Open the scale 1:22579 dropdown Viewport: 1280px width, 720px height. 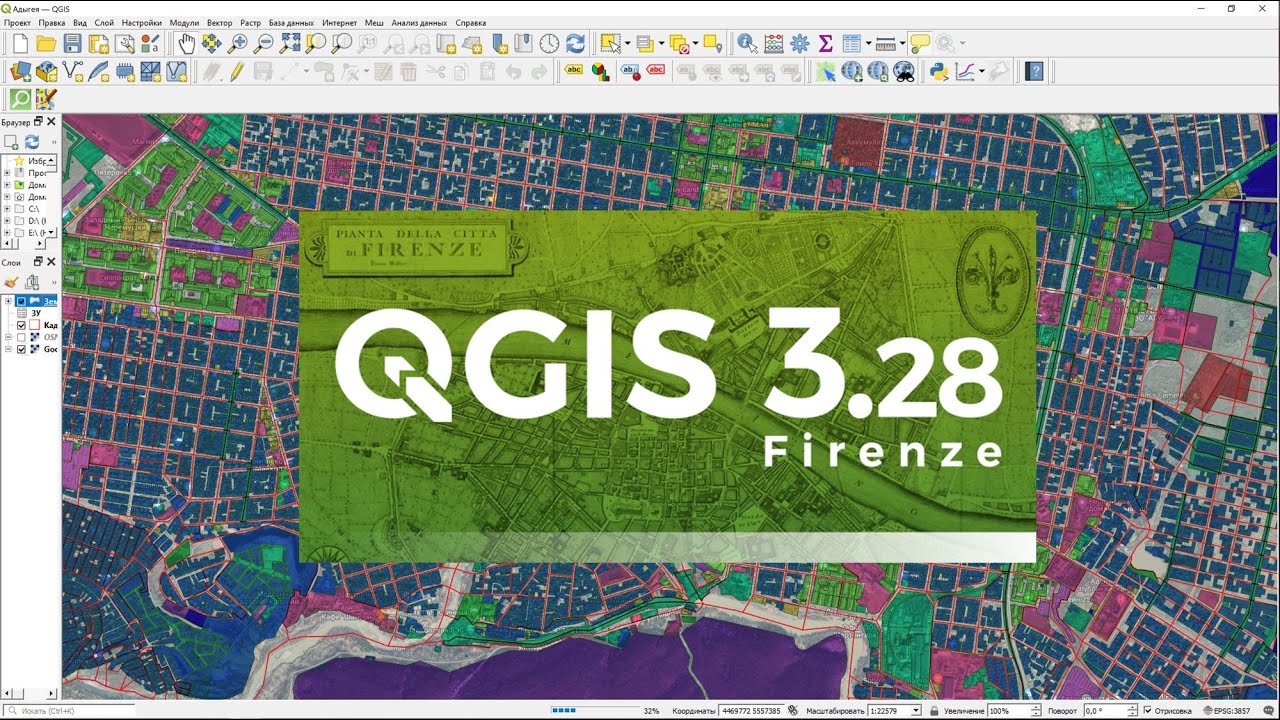pyautogui.click(x=915, y=711)
